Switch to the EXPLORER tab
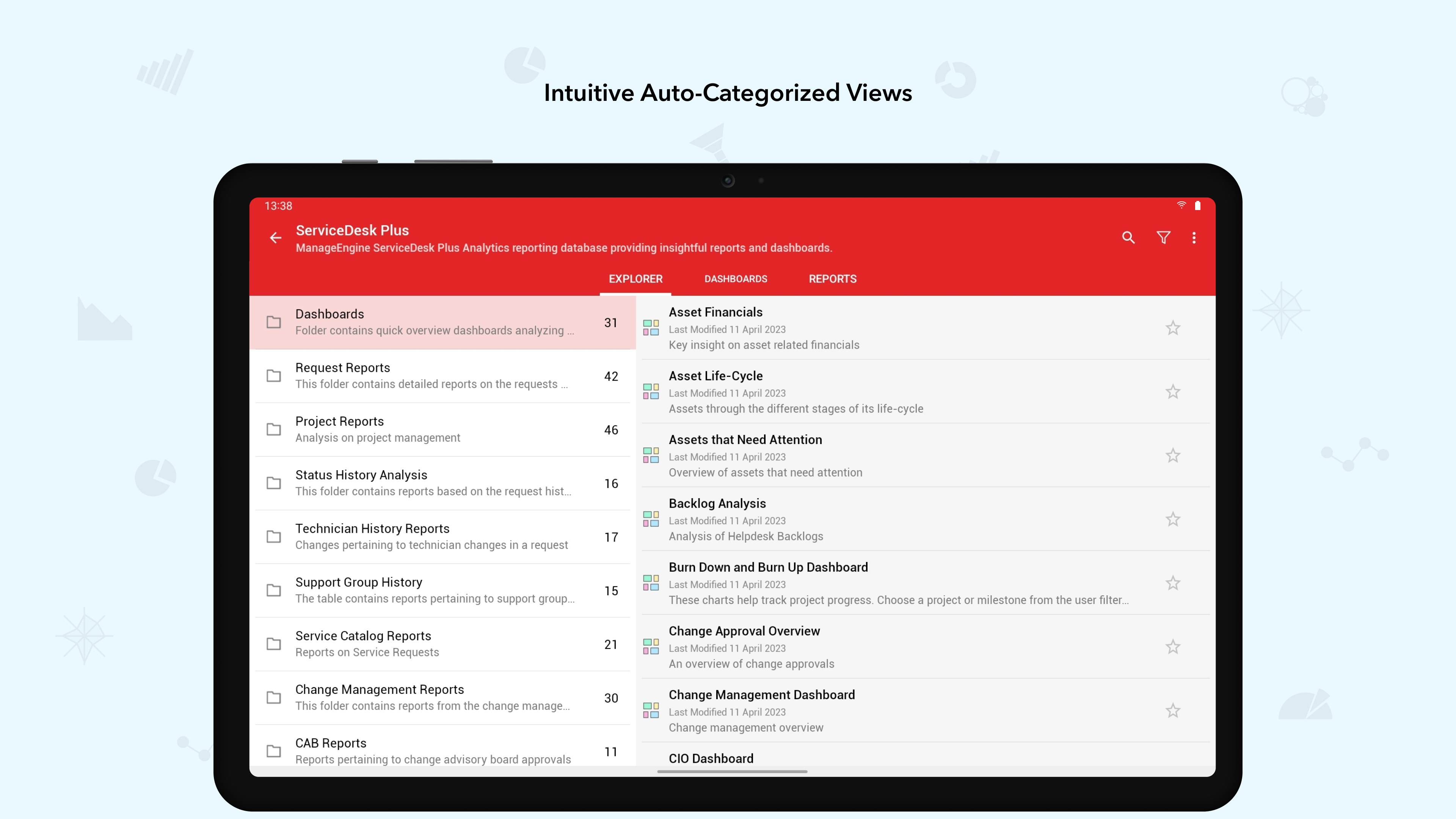 (x=635, y=279)
